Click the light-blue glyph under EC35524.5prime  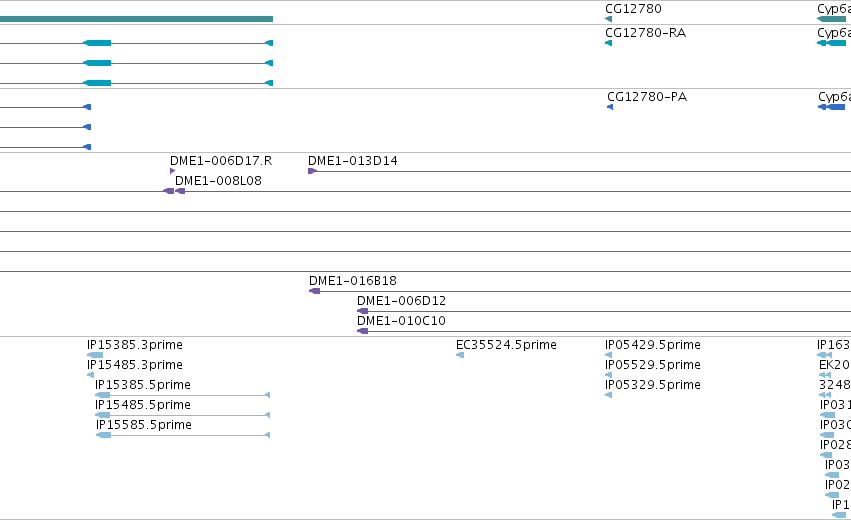point(460,355)
